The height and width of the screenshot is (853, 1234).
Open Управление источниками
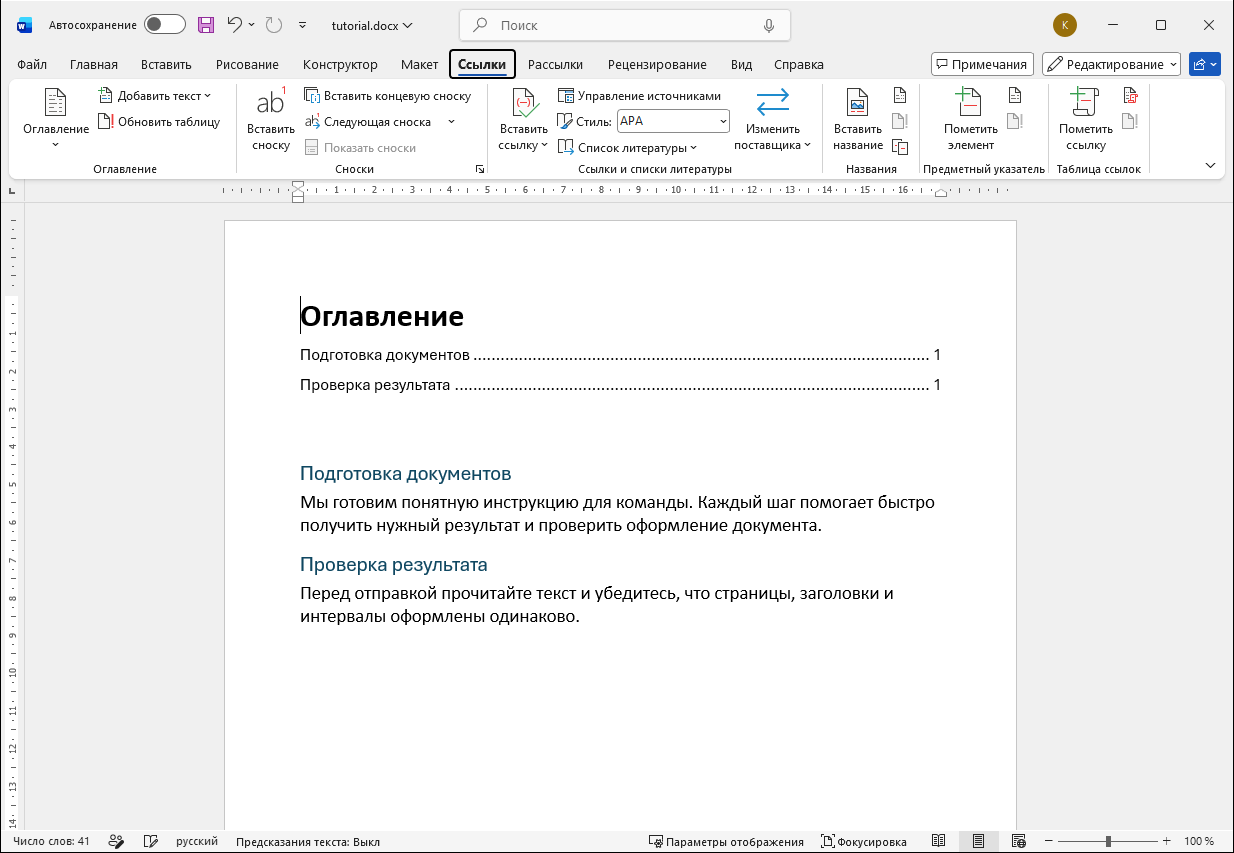[x=639, y=96]
